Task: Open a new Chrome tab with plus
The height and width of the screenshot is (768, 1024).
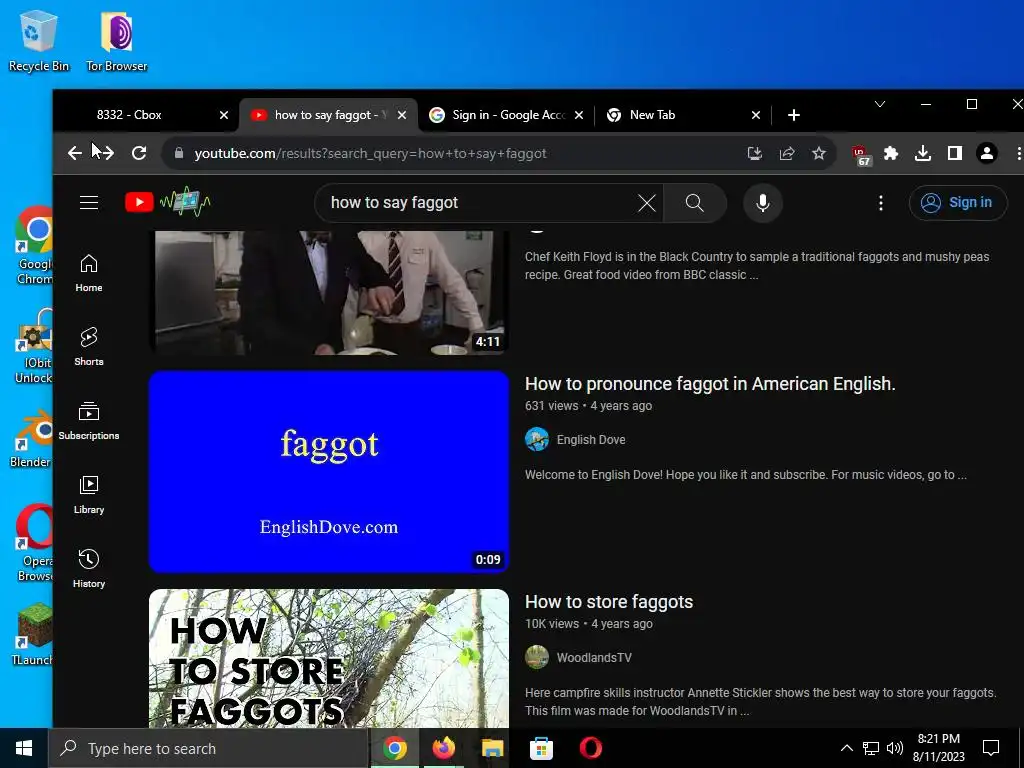Action: (793, 115)
